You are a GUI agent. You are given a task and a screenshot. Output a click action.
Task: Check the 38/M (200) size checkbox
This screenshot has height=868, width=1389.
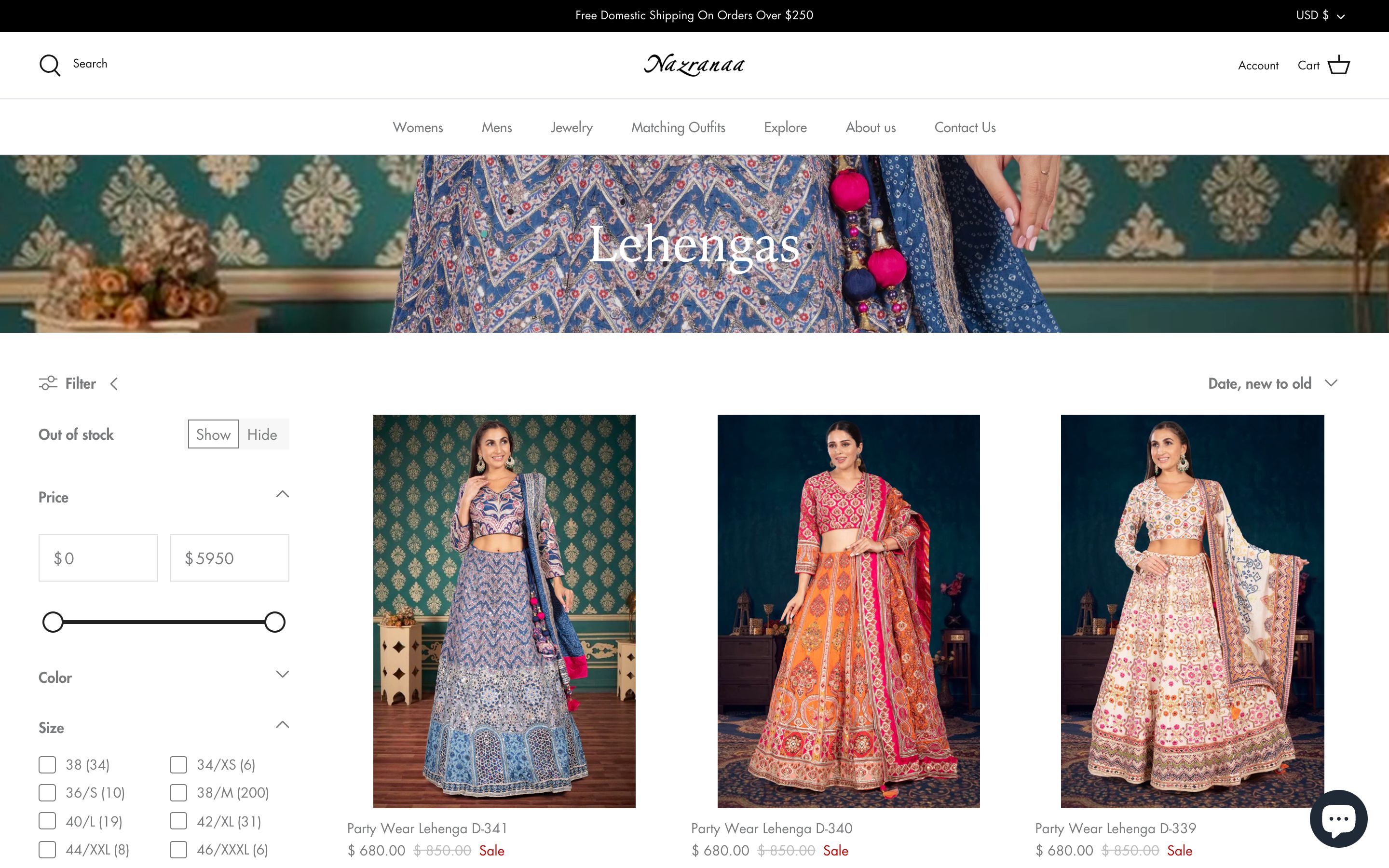pyautogui.click(x=177, y=793)
